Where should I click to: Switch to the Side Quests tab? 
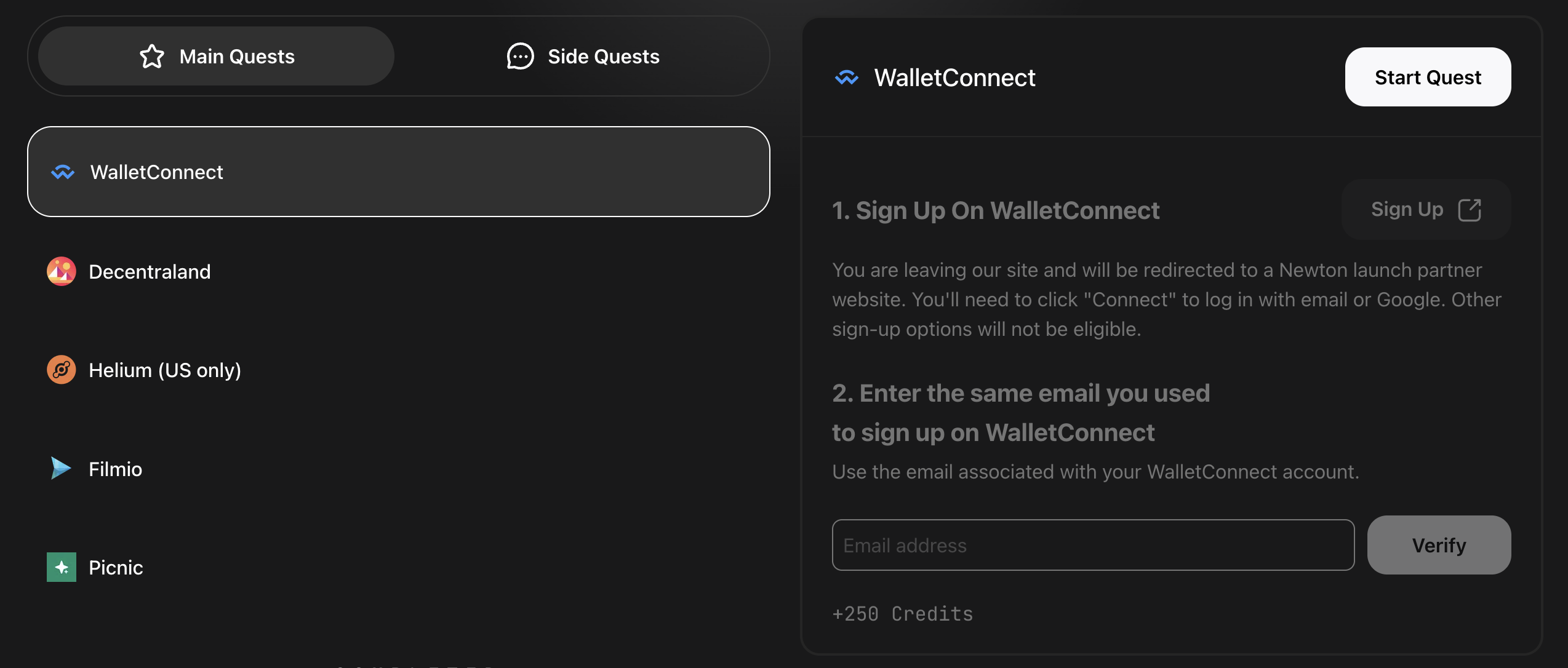582,57
